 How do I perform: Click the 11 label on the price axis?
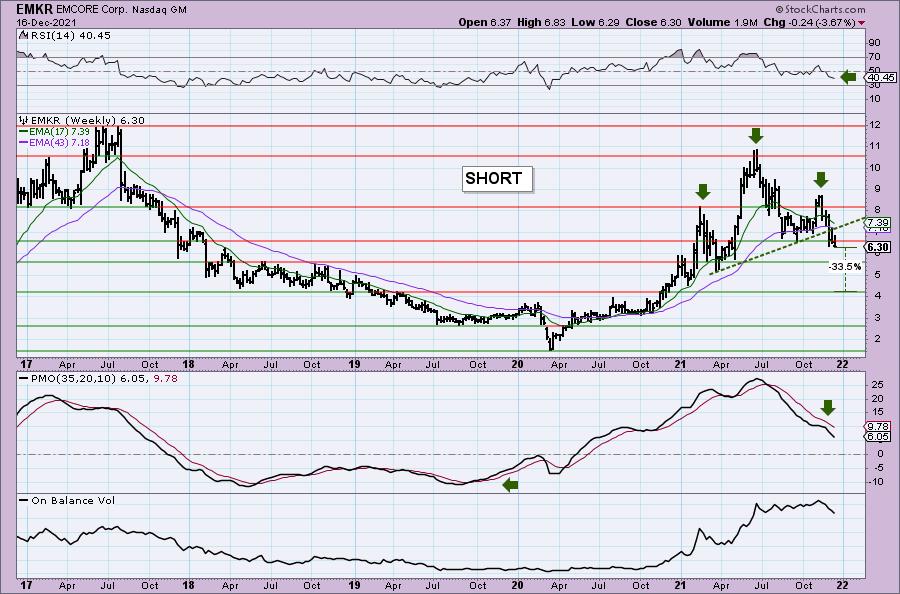[x=874, y=146]
